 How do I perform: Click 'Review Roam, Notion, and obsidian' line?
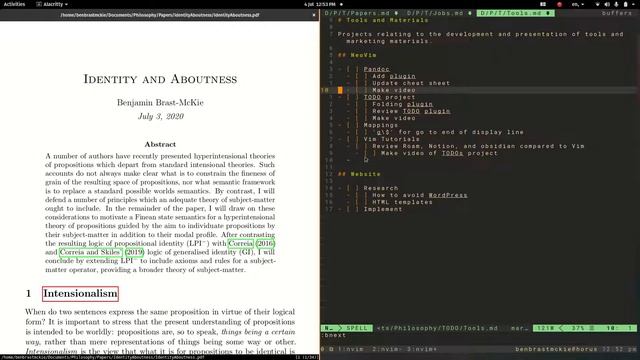tap(478, 146)
